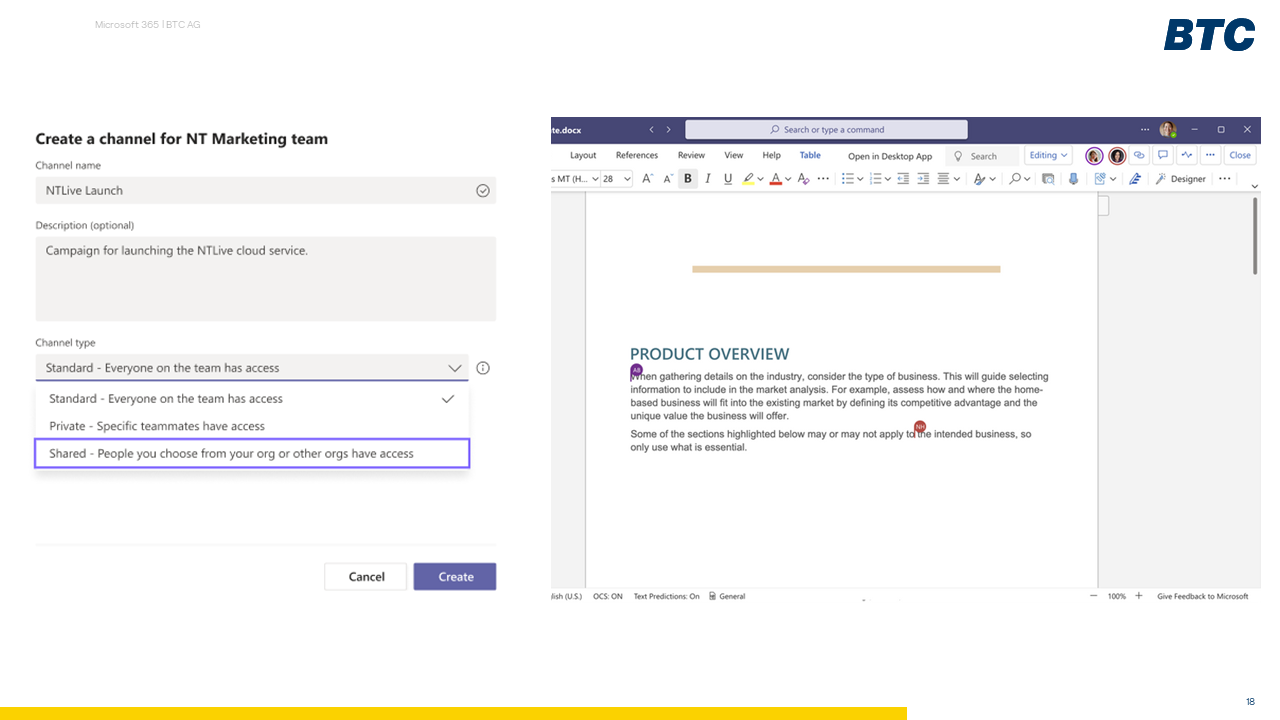
Task: Click the Cancel button
Action: (366, 577)
